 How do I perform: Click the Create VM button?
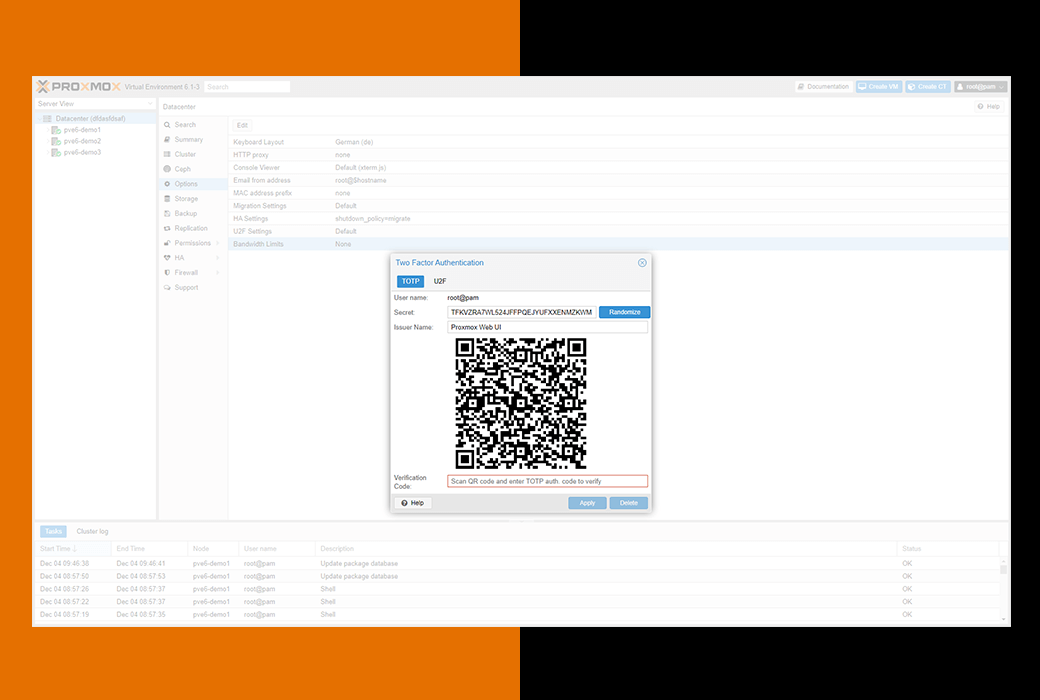pyautogui.click(x=878, y=87)
